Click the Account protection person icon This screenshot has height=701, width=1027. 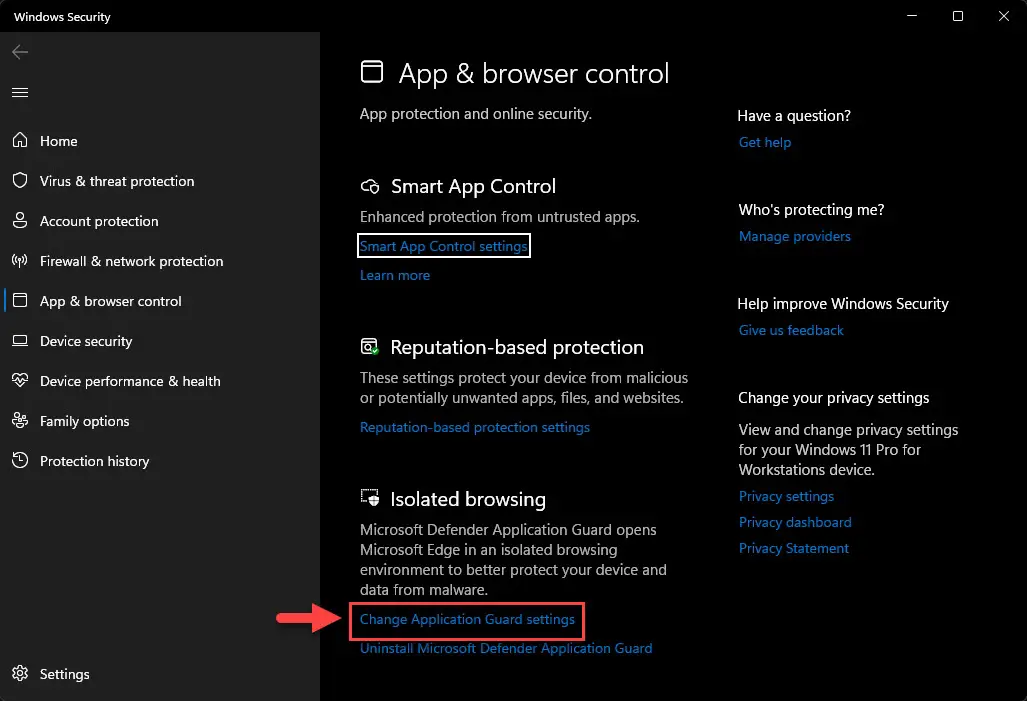(20, 220)
